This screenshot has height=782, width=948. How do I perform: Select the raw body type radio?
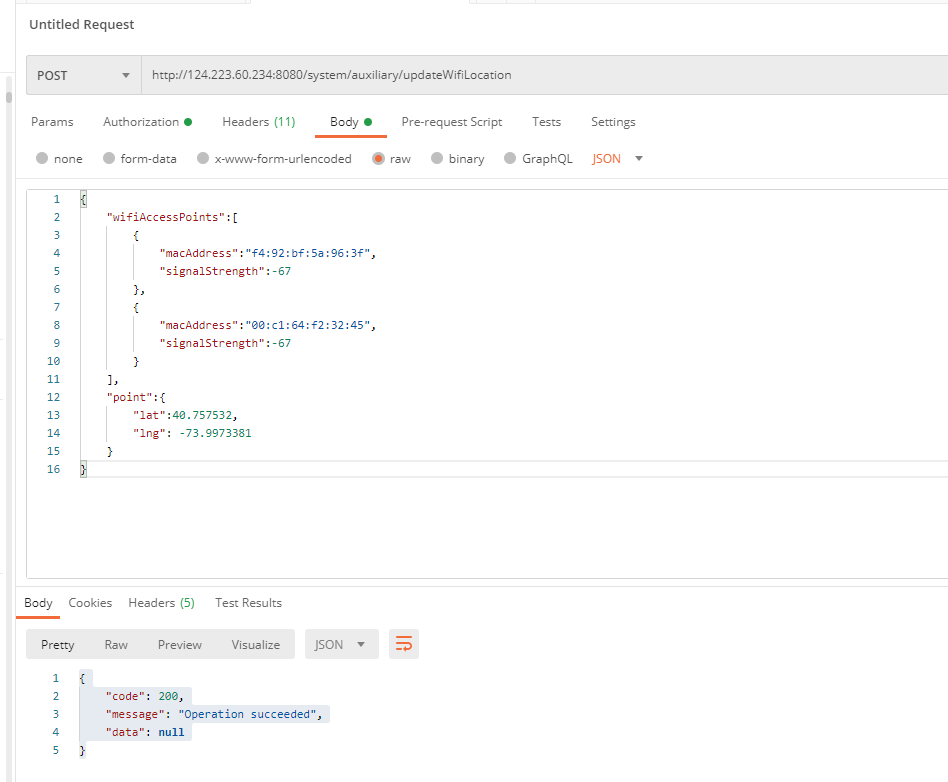click(x=378, y=159)
